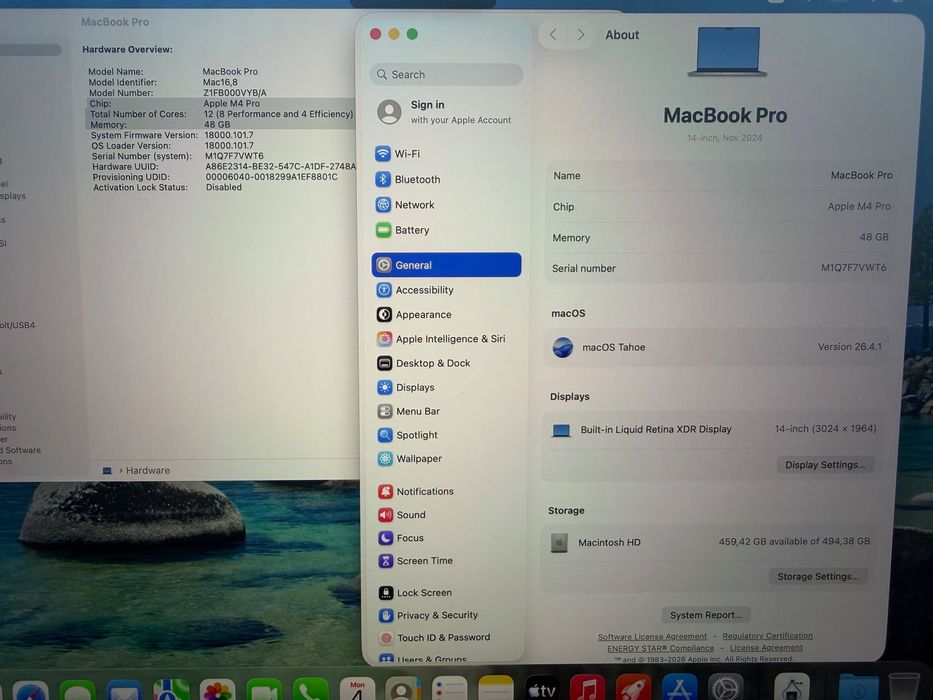Go back with the left chevron

point(553,35)
